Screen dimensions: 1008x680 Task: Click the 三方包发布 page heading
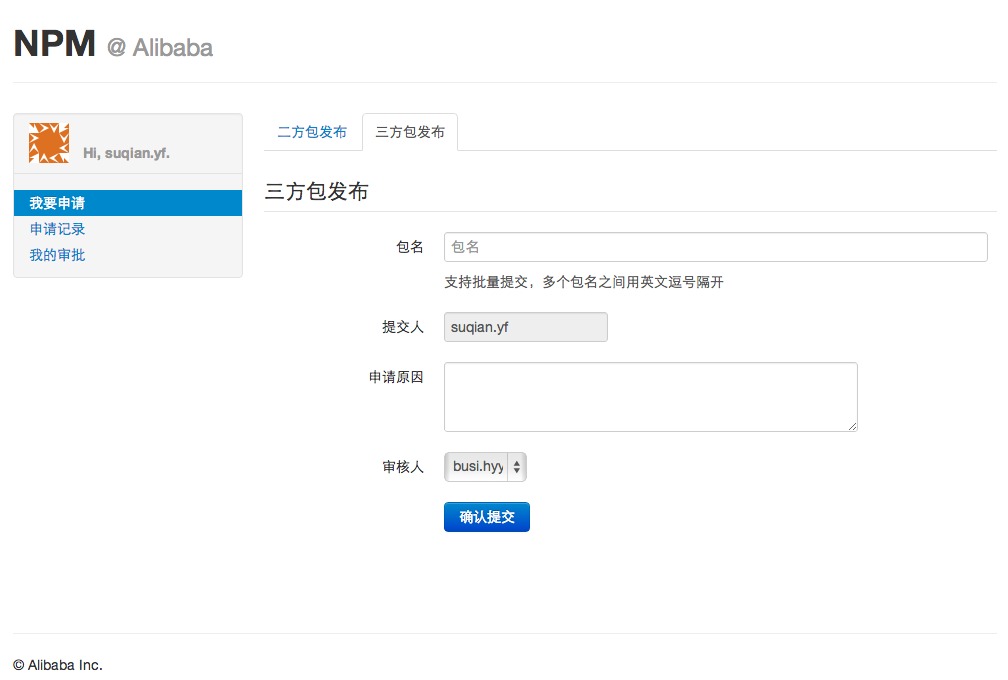click(x=315, y=192)
